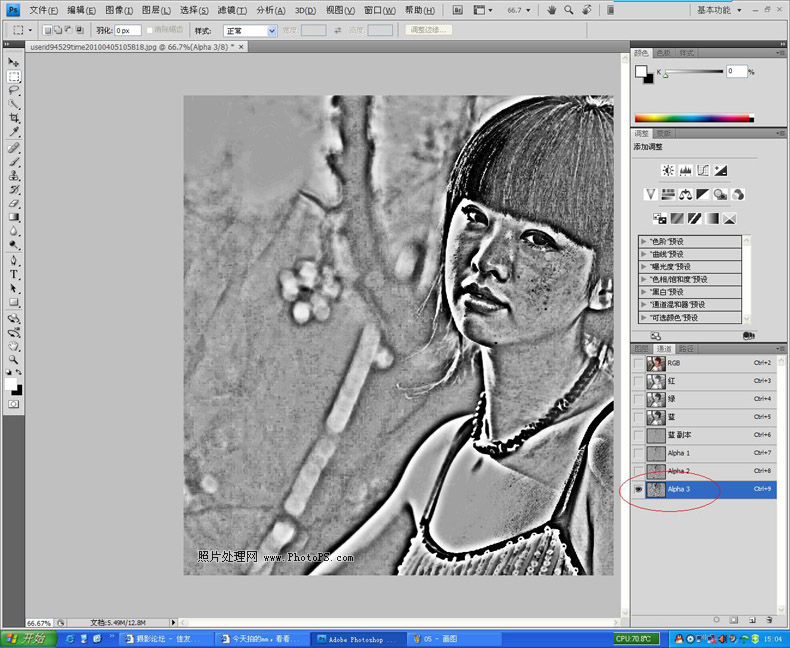Open the 图像 menu
Image resolution: width=790 pixels, height=648 pixels.
119,10
